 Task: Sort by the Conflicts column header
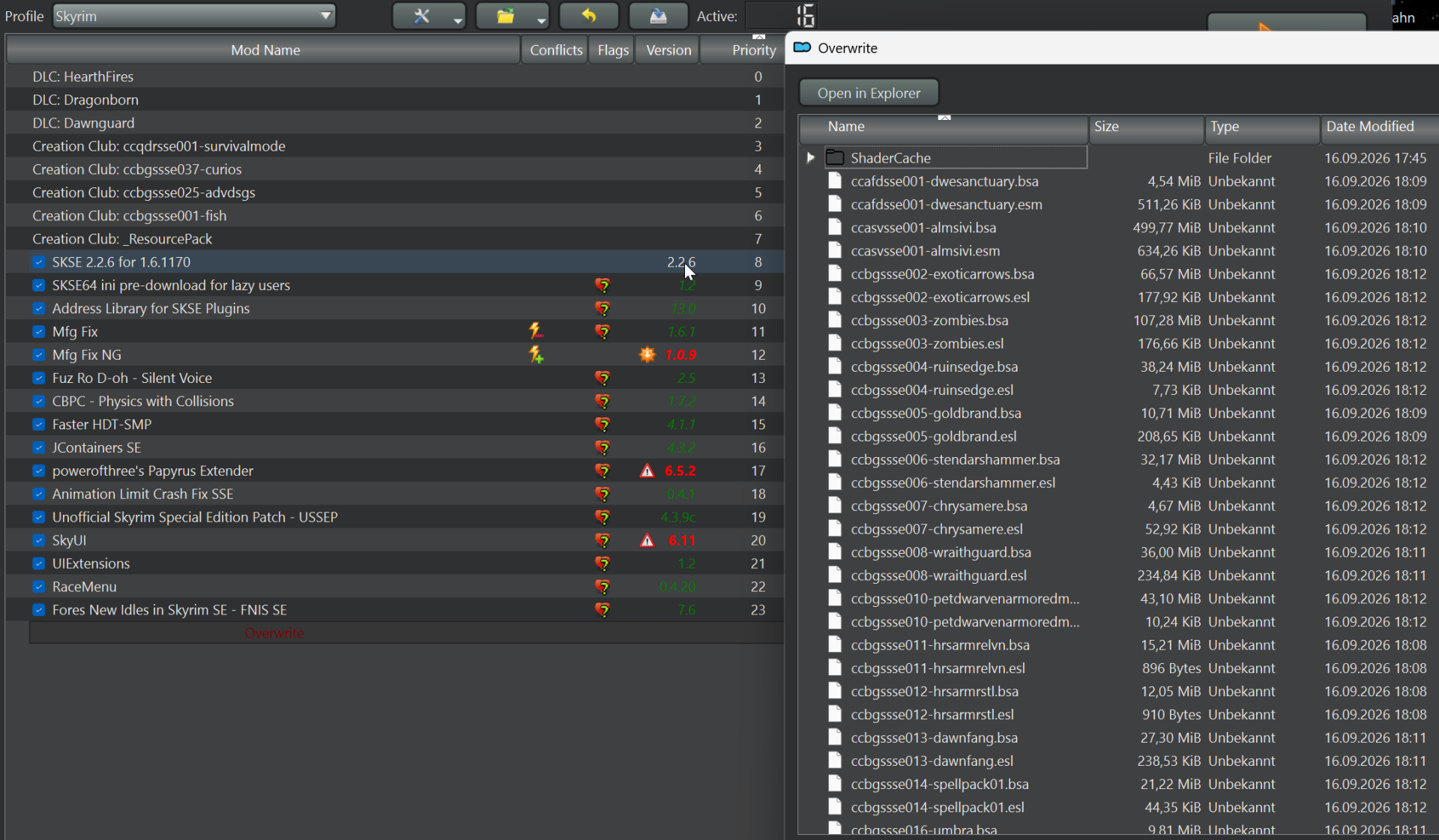(x=555, y=49)
